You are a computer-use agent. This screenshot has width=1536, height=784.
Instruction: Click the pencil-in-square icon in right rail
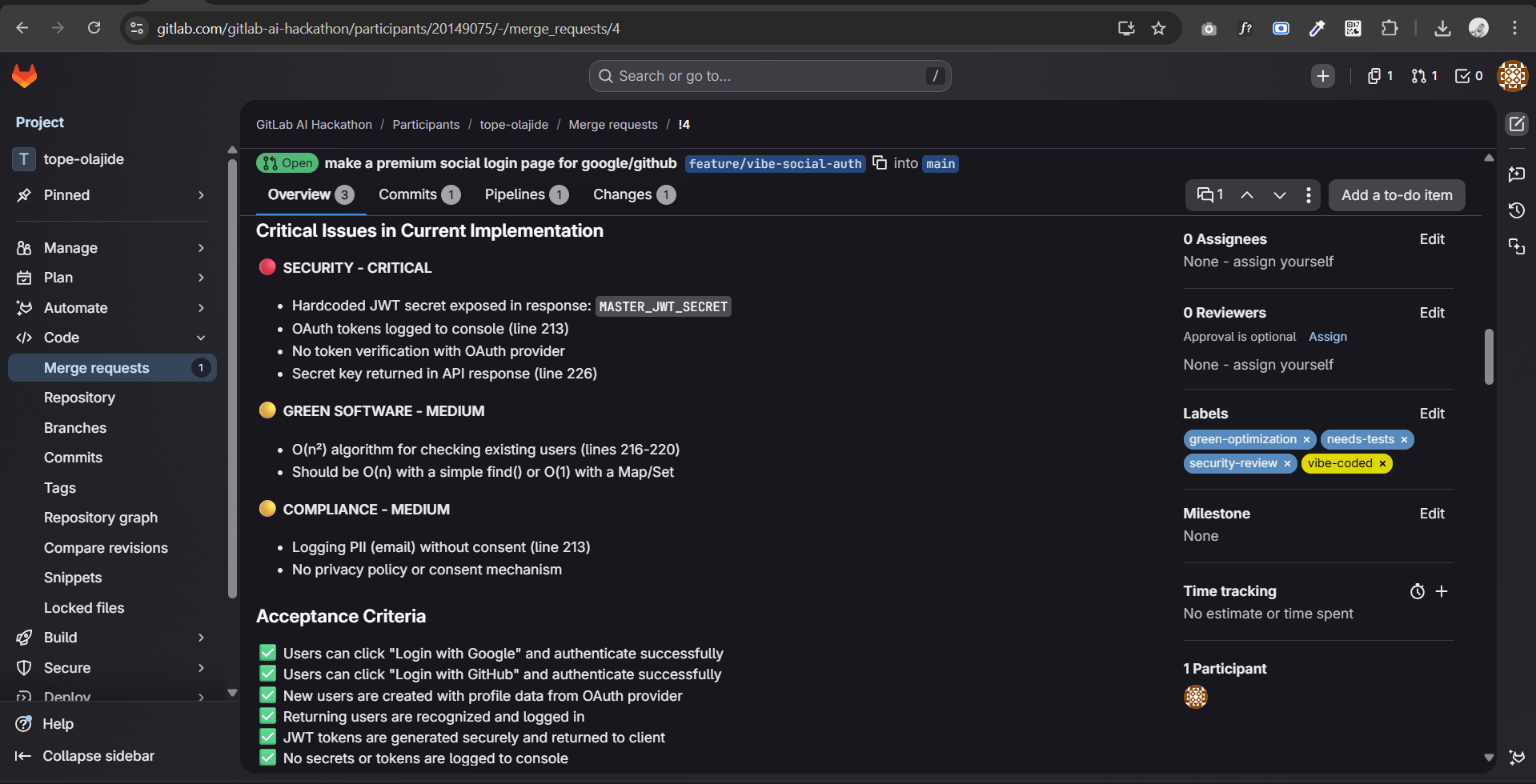coord(1517,124)
